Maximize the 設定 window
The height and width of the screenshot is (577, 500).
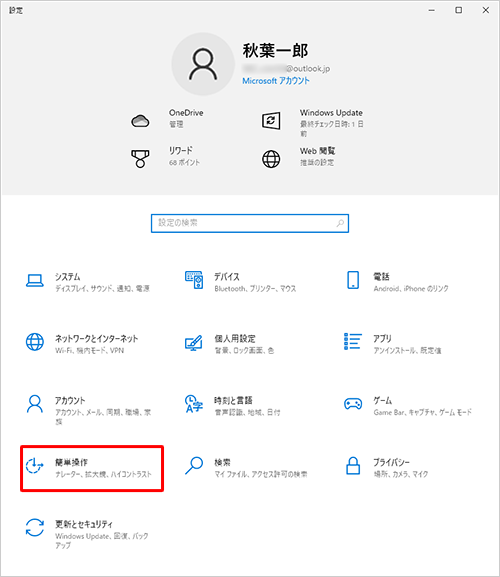(458, 10)
